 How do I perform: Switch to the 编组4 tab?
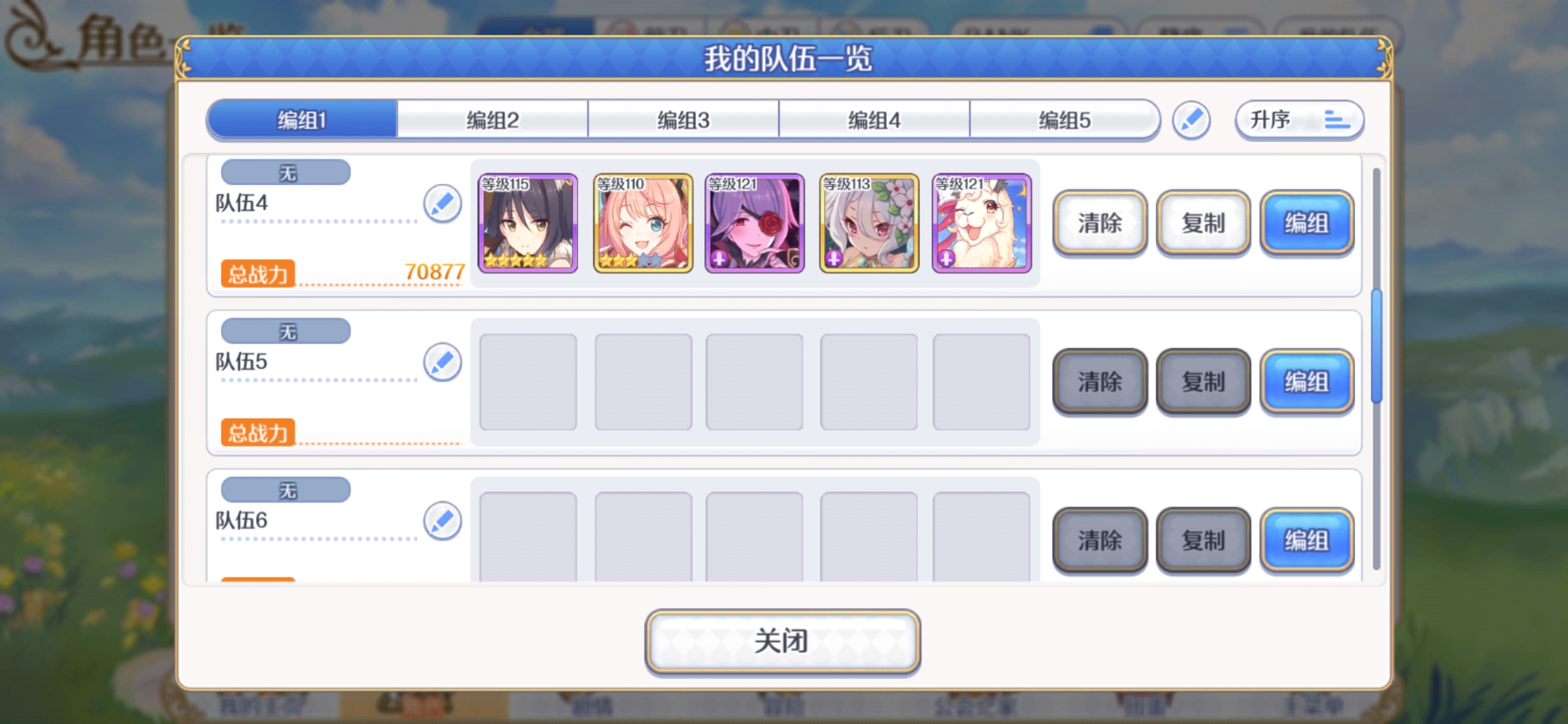pyautogui.click(x=874, y=120)
